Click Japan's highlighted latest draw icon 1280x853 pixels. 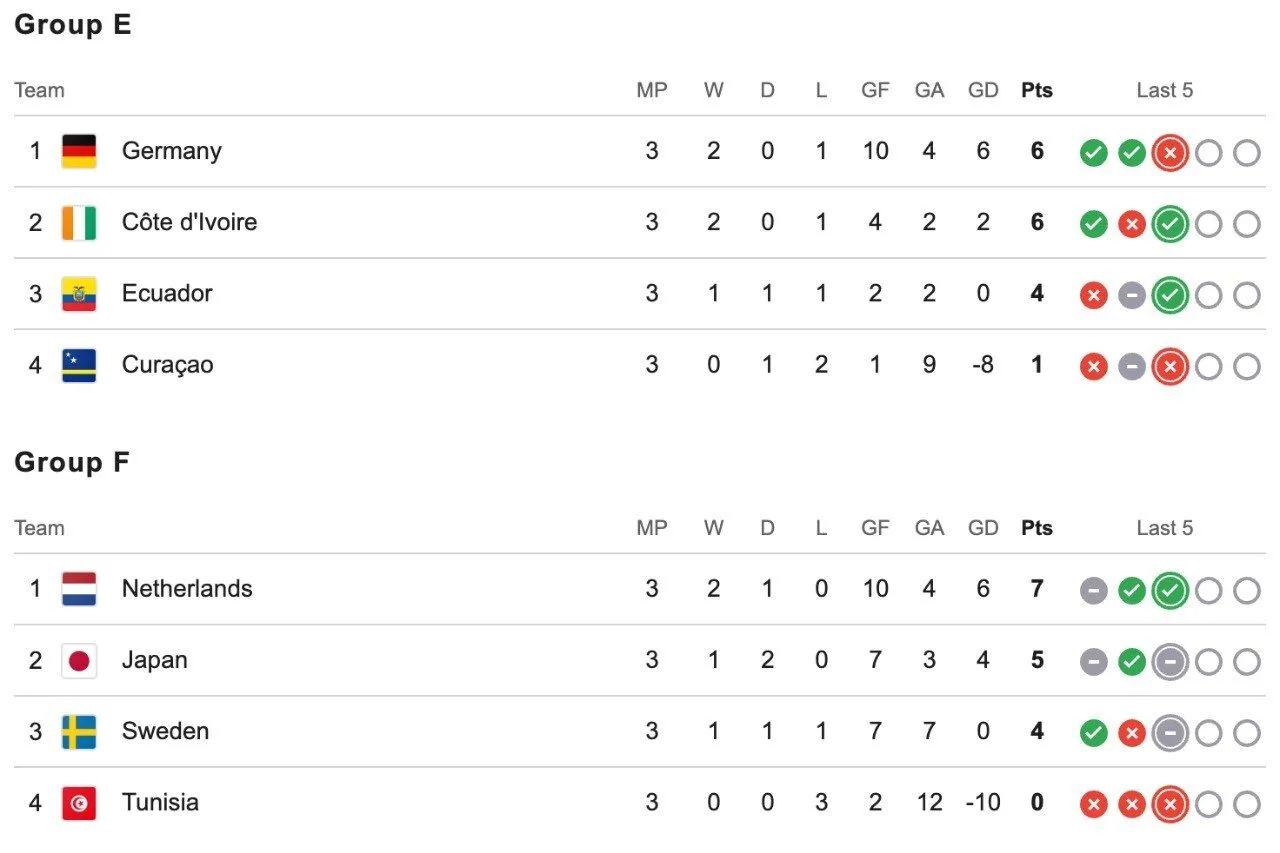click(1170, 662)
